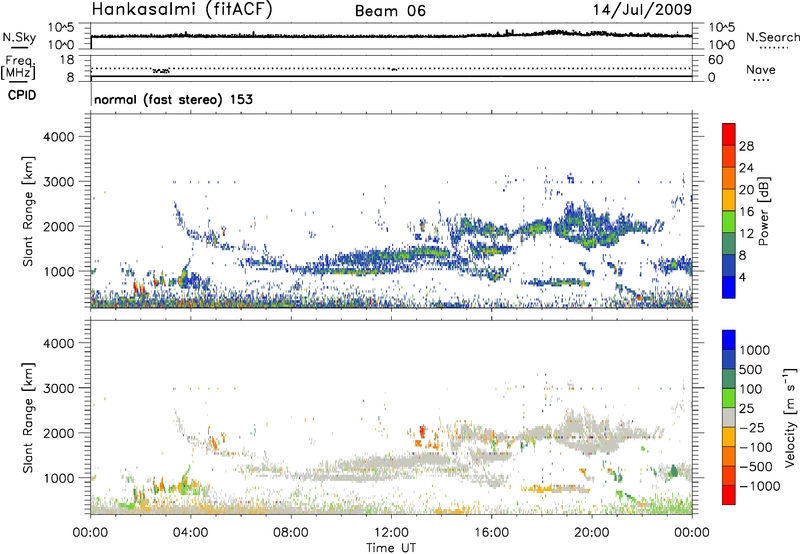Click the 'N.Sky' axis label
This screenshot has width=800, height=554.
19,37
